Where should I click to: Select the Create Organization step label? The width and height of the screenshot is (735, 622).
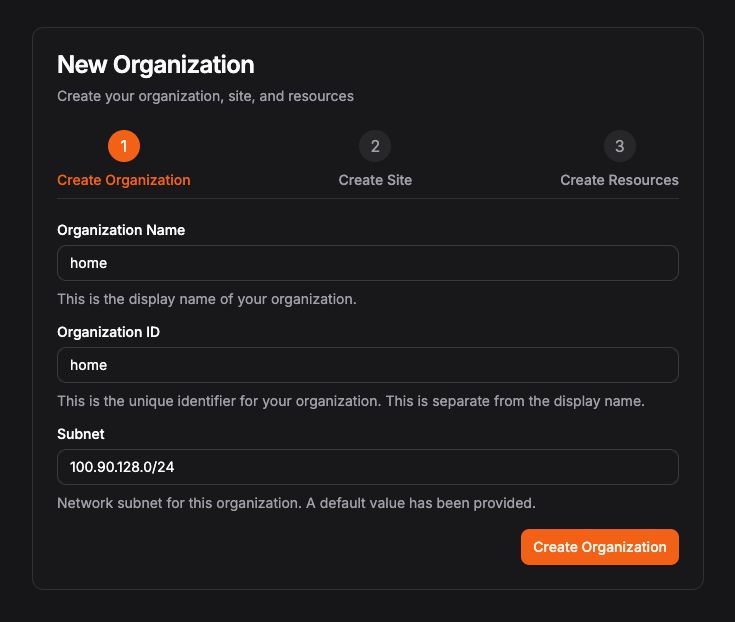124,181
